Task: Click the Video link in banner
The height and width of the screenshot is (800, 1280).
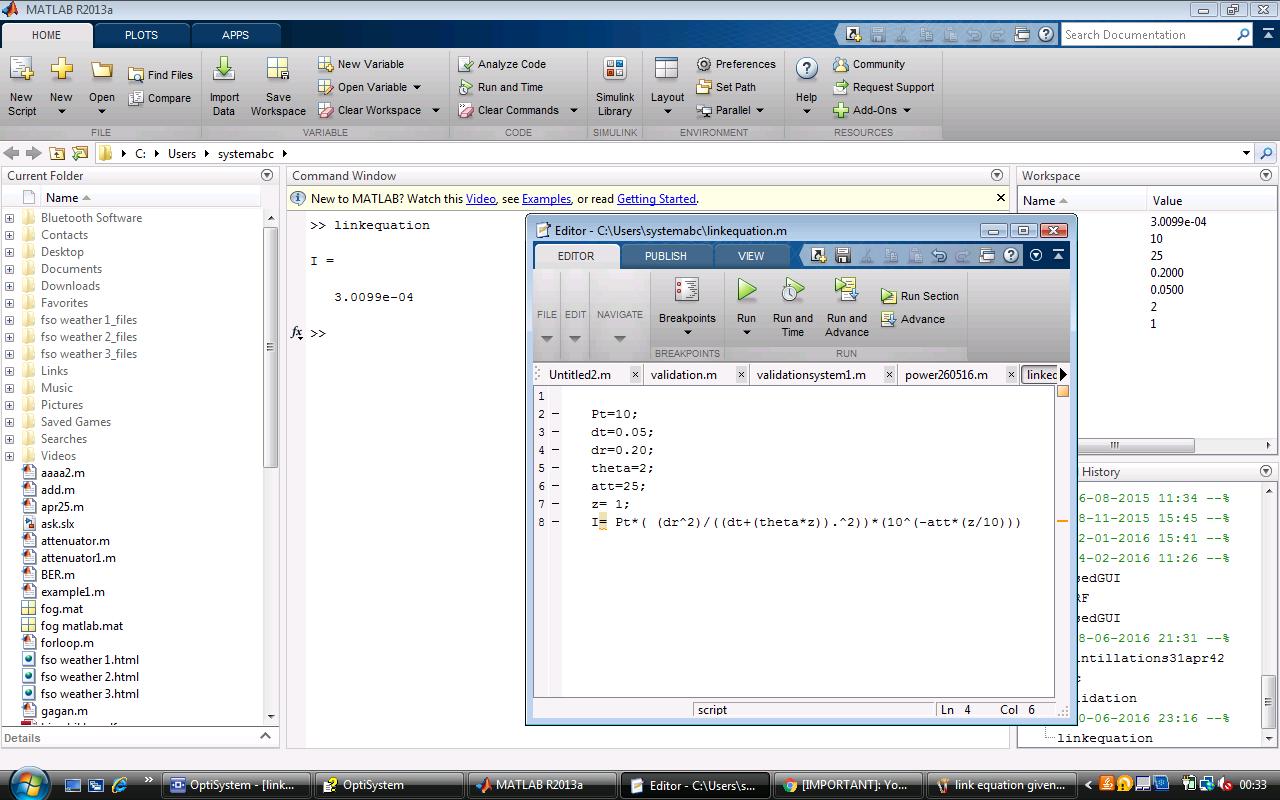Action: pos(480,199)
